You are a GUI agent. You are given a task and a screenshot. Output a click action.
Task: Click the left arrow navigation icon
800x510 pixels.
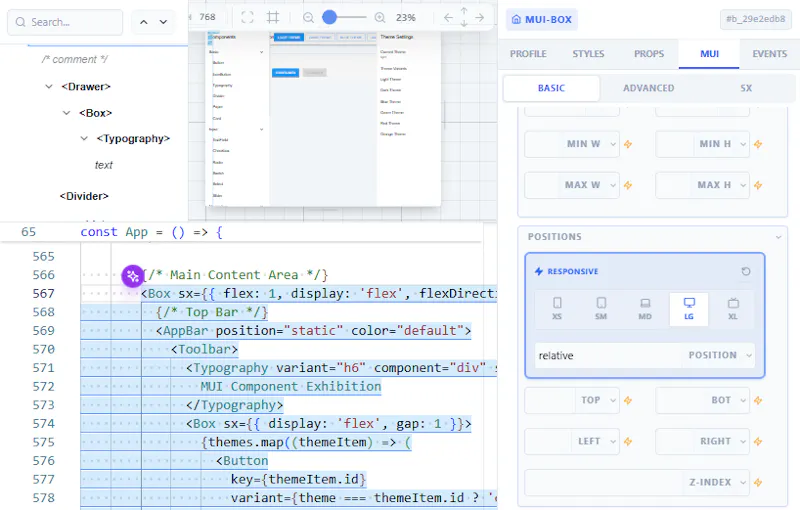click(x=448, y=17)
